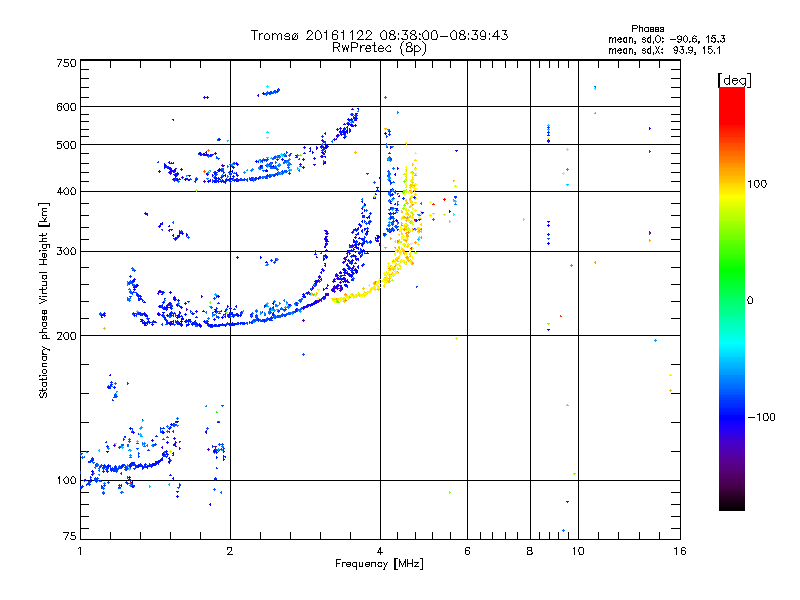Click the '[deg]' colorbar unit label

pyautogui.click(x=734, y=80)
